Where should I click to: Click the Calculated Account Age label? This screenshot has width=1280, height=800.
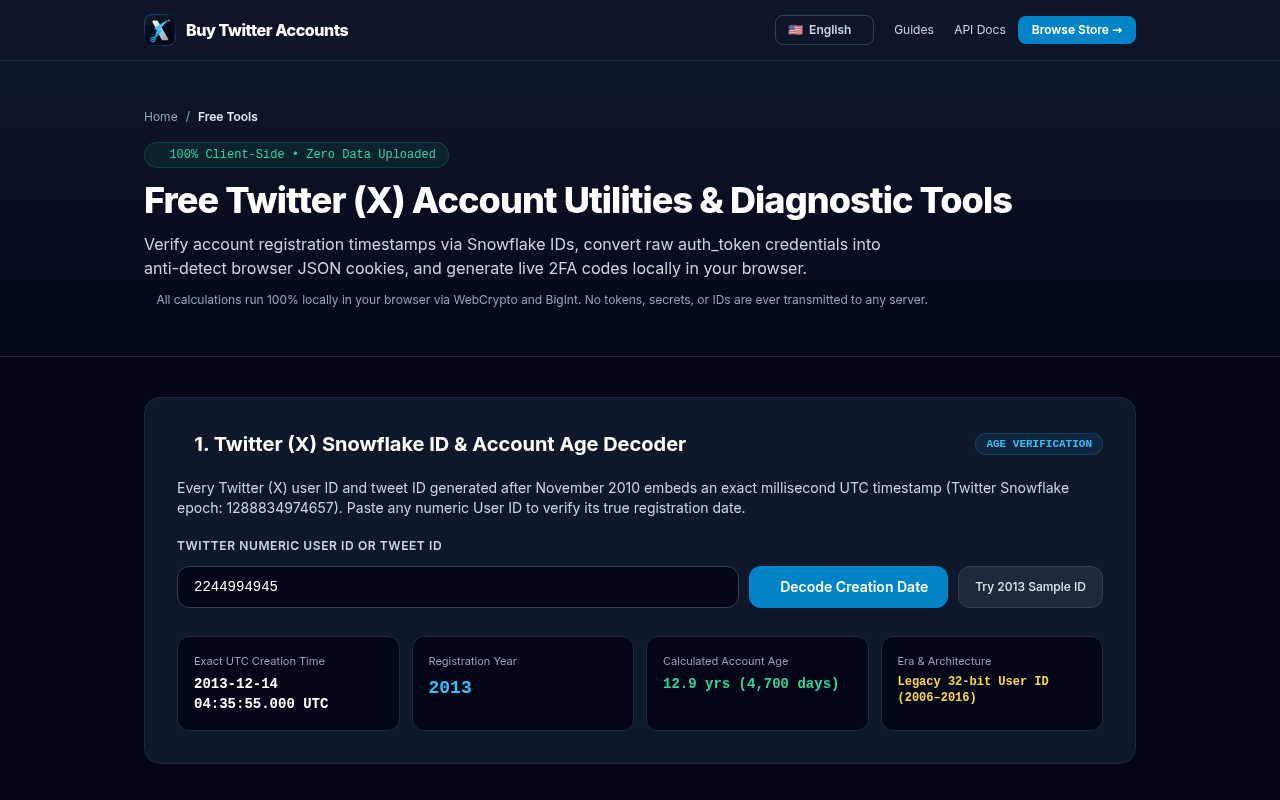[725, 661]
